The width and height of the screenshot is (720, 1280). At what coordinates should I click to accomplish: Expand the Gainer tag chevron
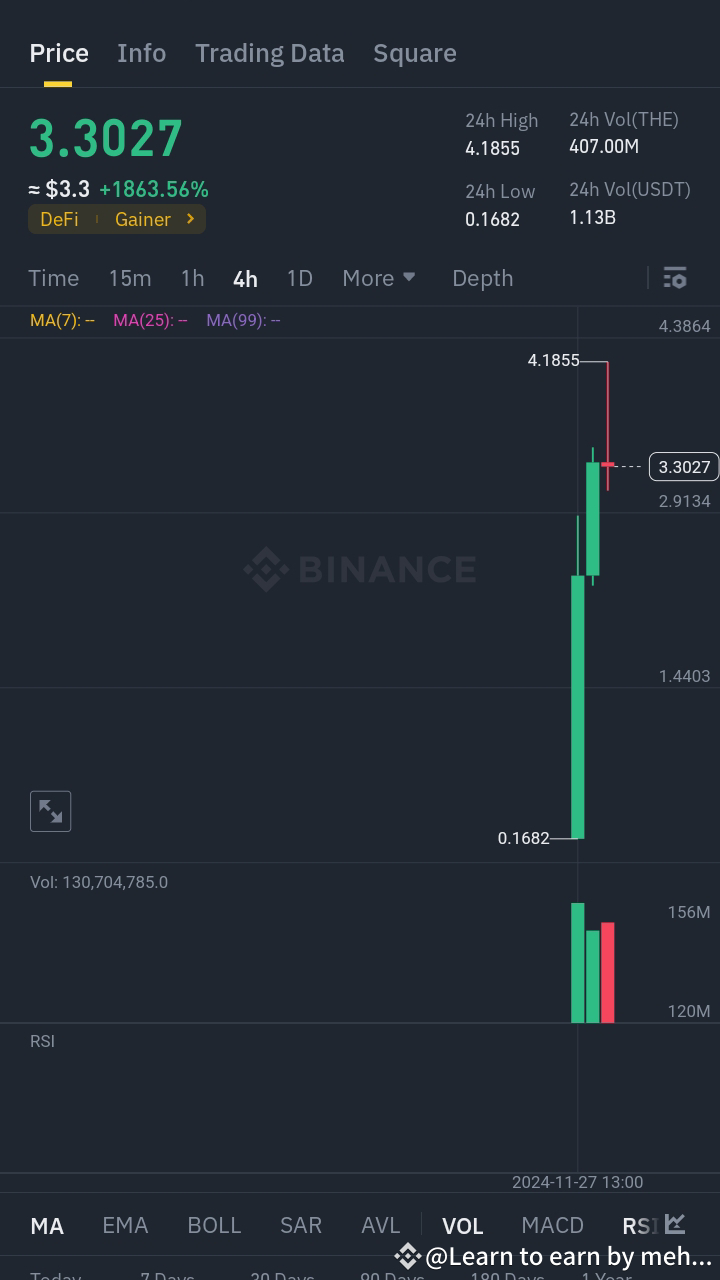tap(189, 219)
